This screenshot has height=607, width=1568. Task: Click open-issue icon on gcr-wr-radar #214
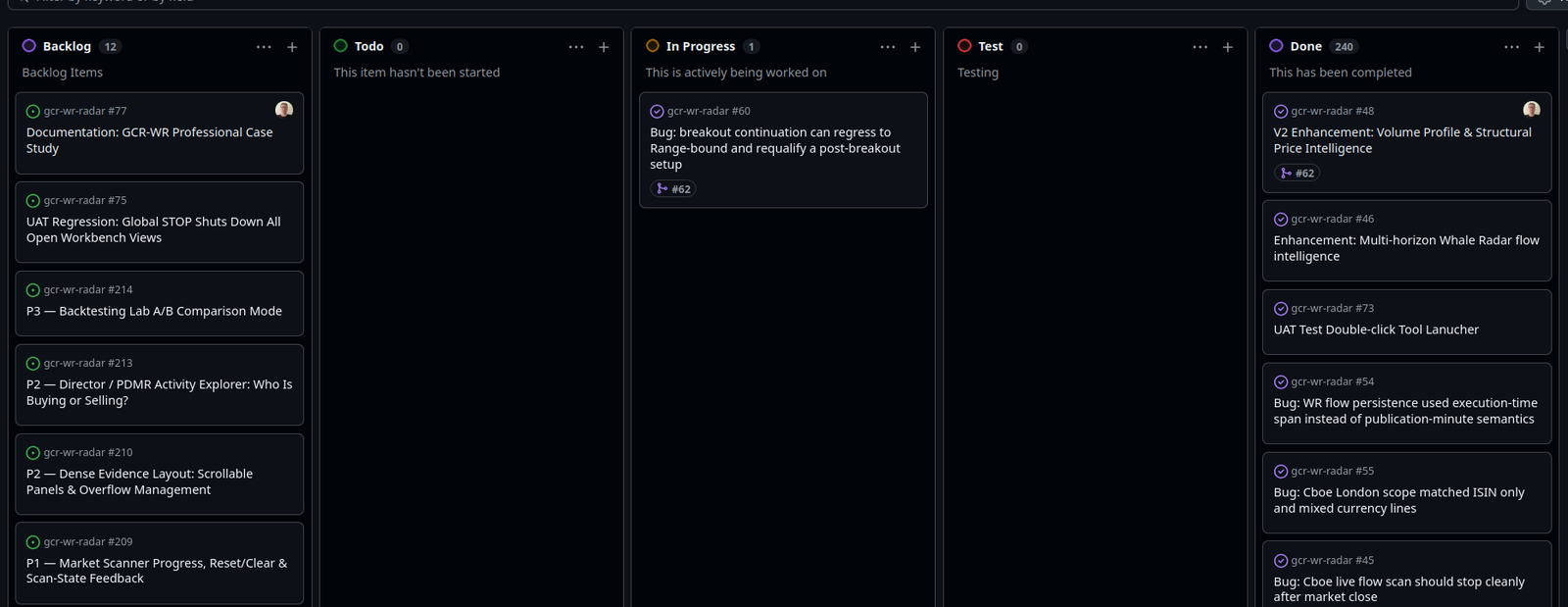pyautogui.click(x=33, y=290)
